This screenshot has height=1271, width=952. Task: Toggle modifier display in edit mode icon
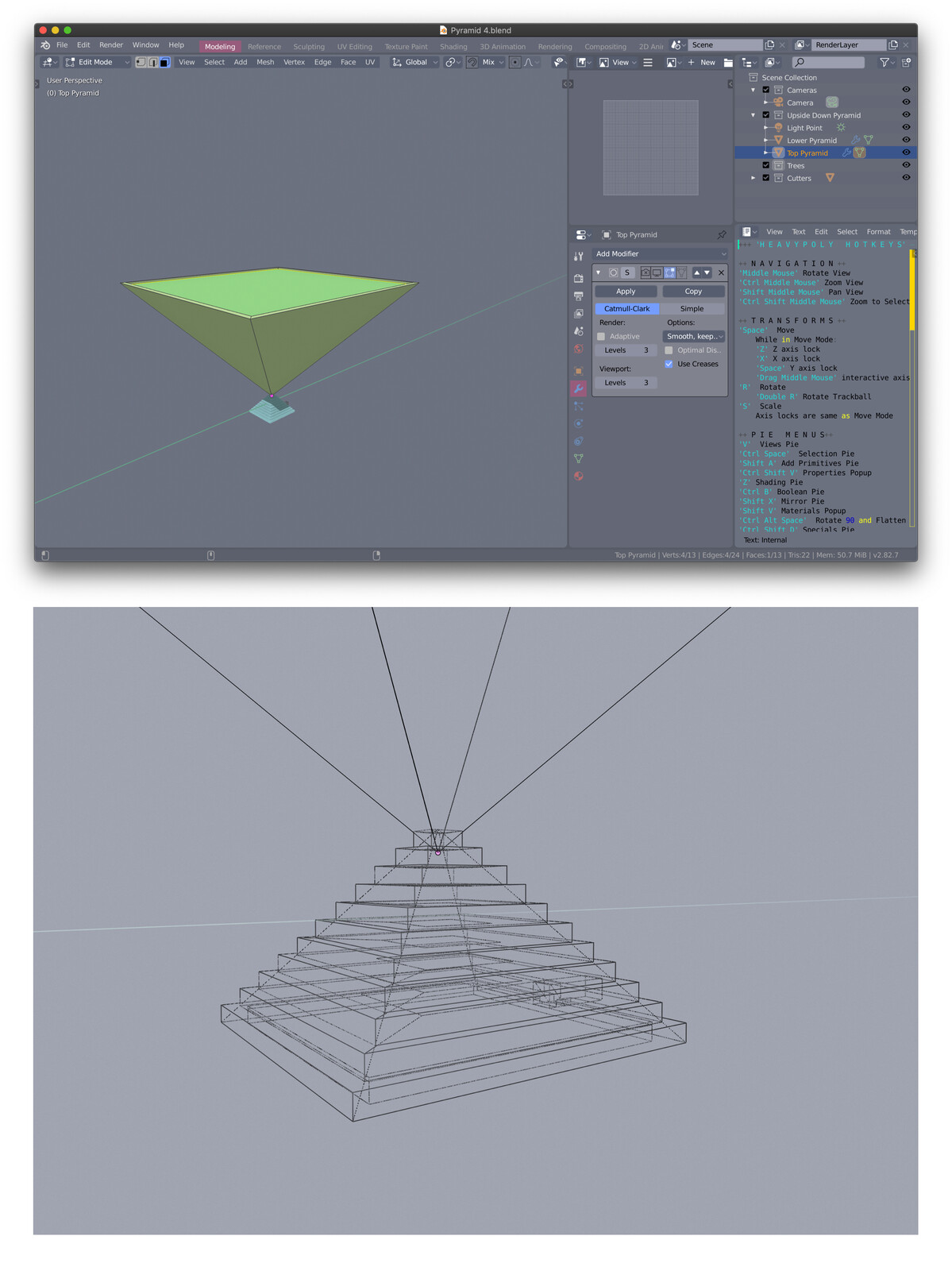click(669, 272)
